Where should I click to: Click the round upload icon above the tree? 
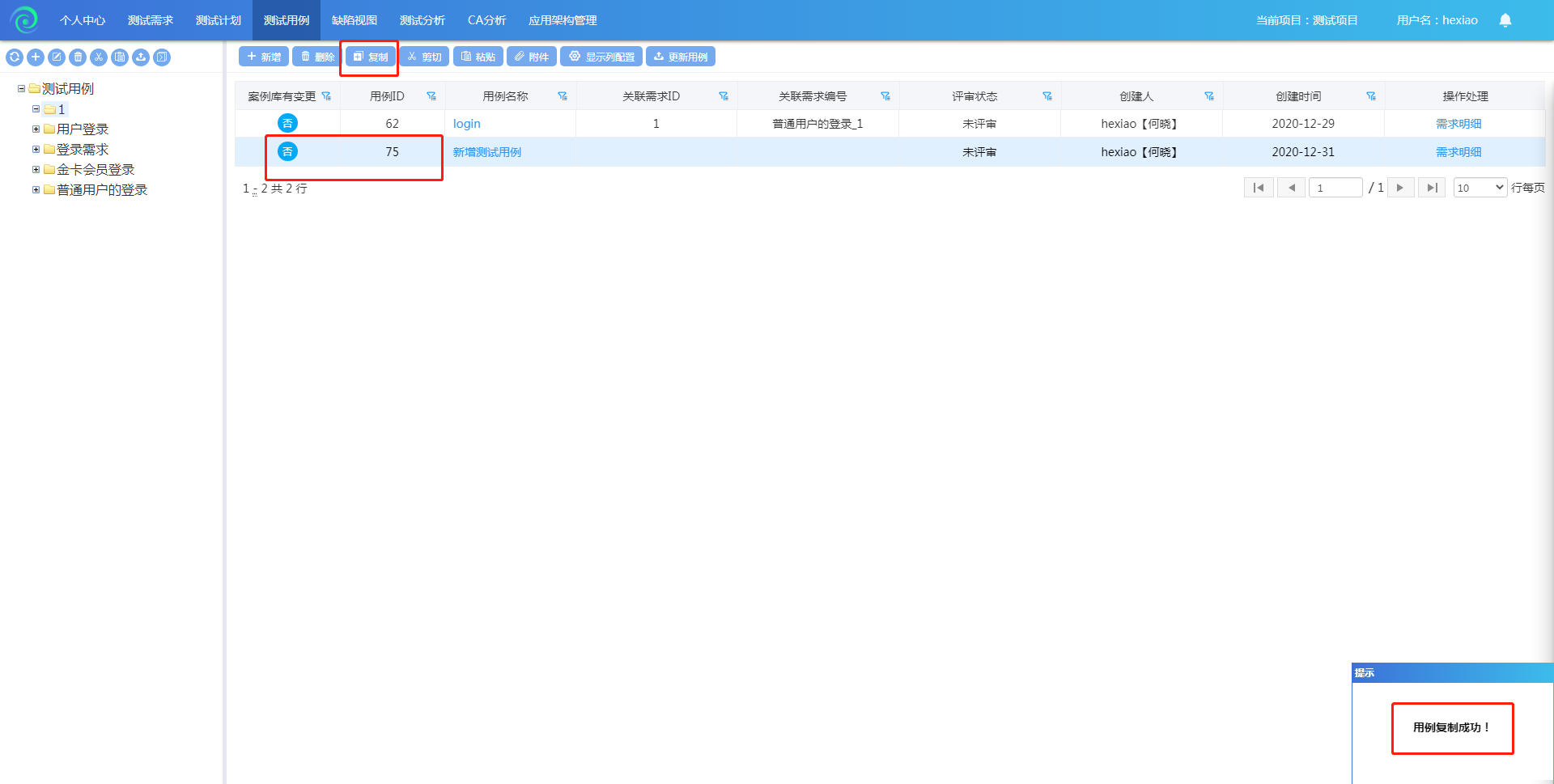(x=141, y=57)
